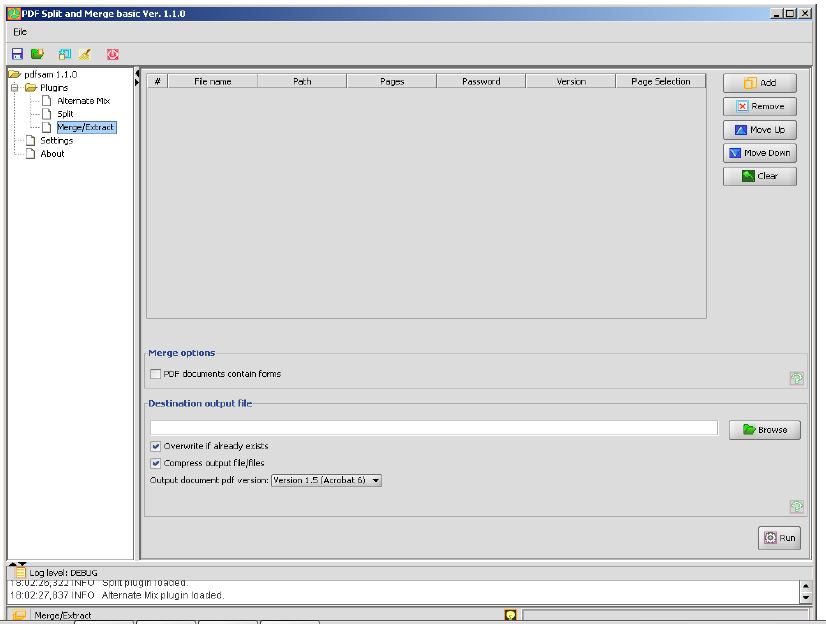
Task: Click Browse to choose the output file
Action: pyautogui.click(x=765, y=430)
